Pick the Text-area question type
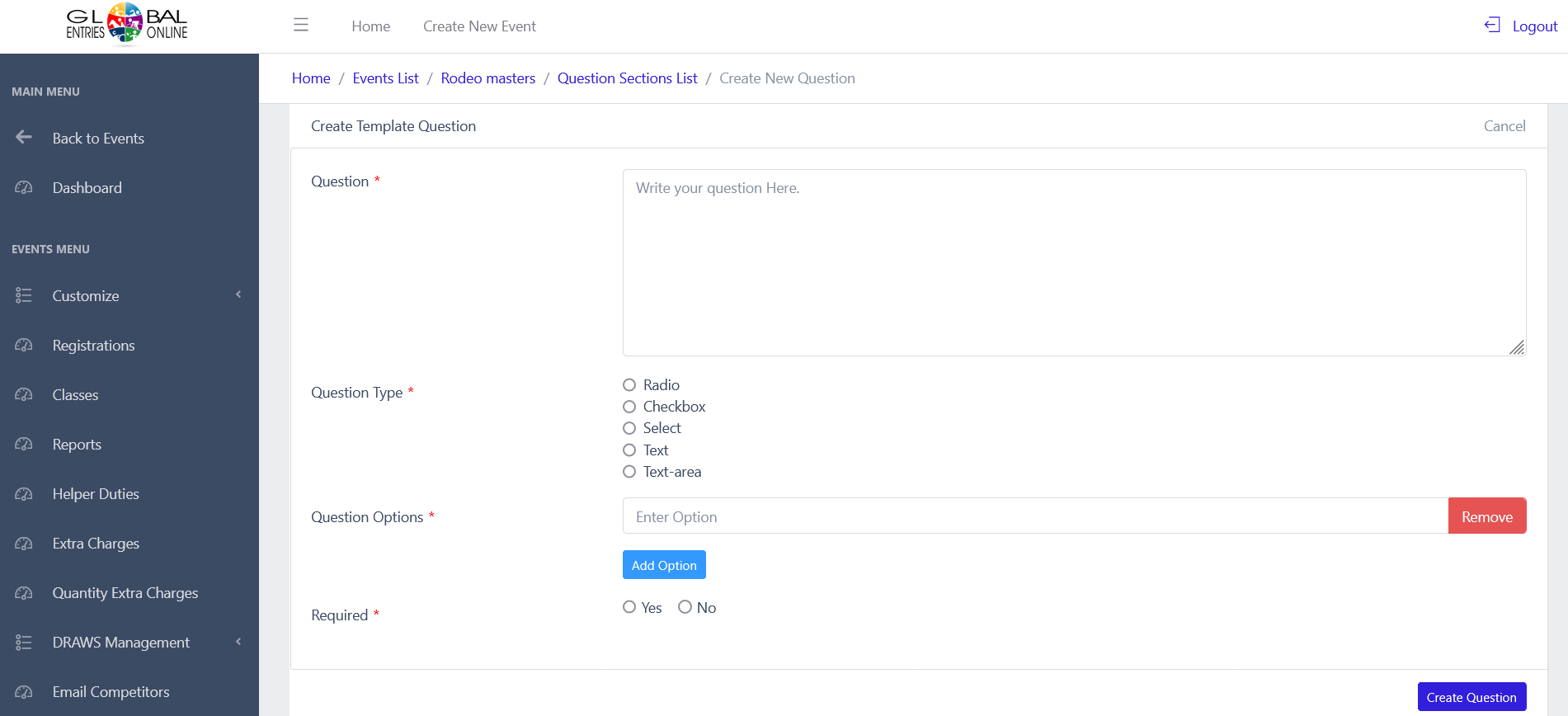 pyautogui.click(x=629, y=472)
